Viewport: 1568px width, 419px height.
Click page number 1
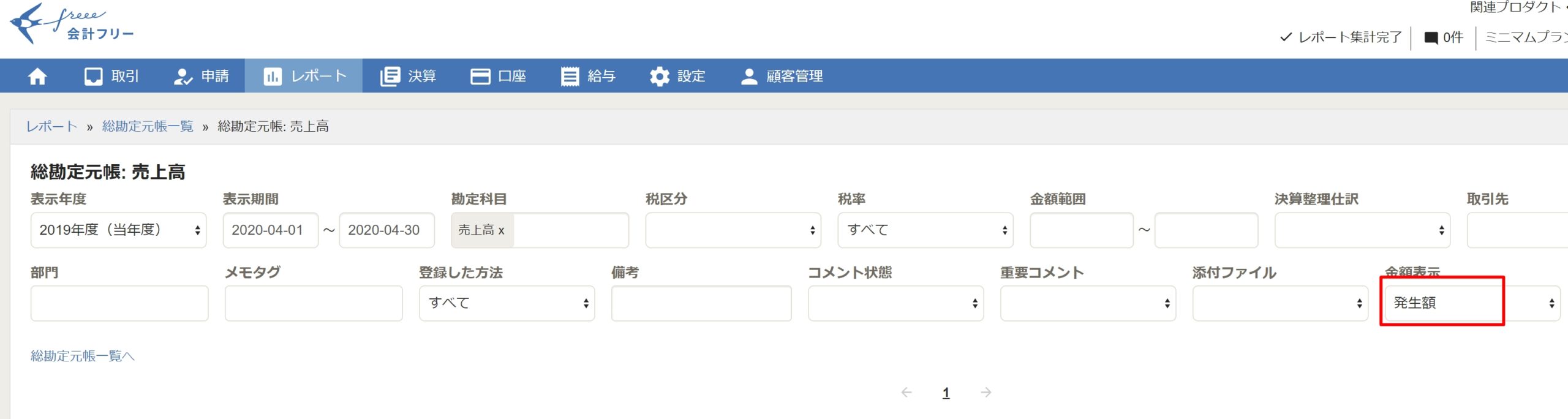pos(946,393)
